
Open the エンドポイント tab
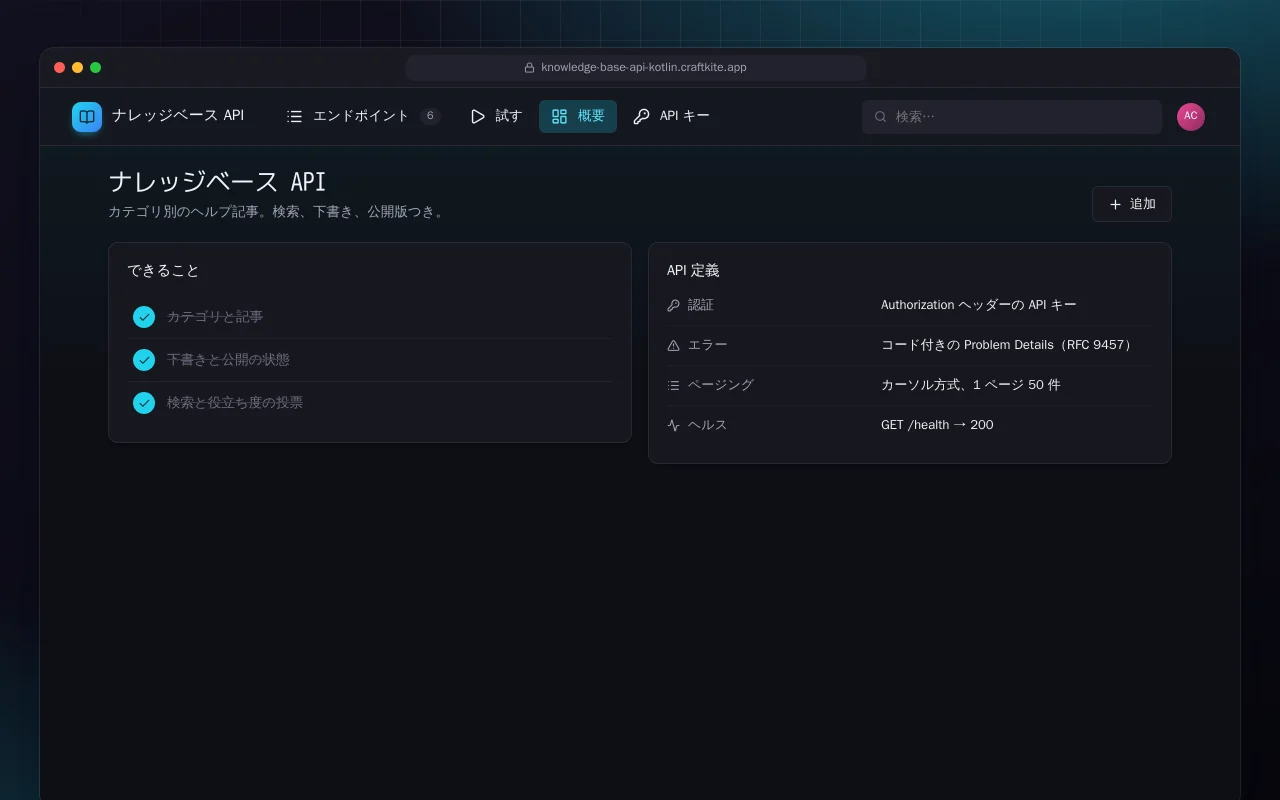362,116
